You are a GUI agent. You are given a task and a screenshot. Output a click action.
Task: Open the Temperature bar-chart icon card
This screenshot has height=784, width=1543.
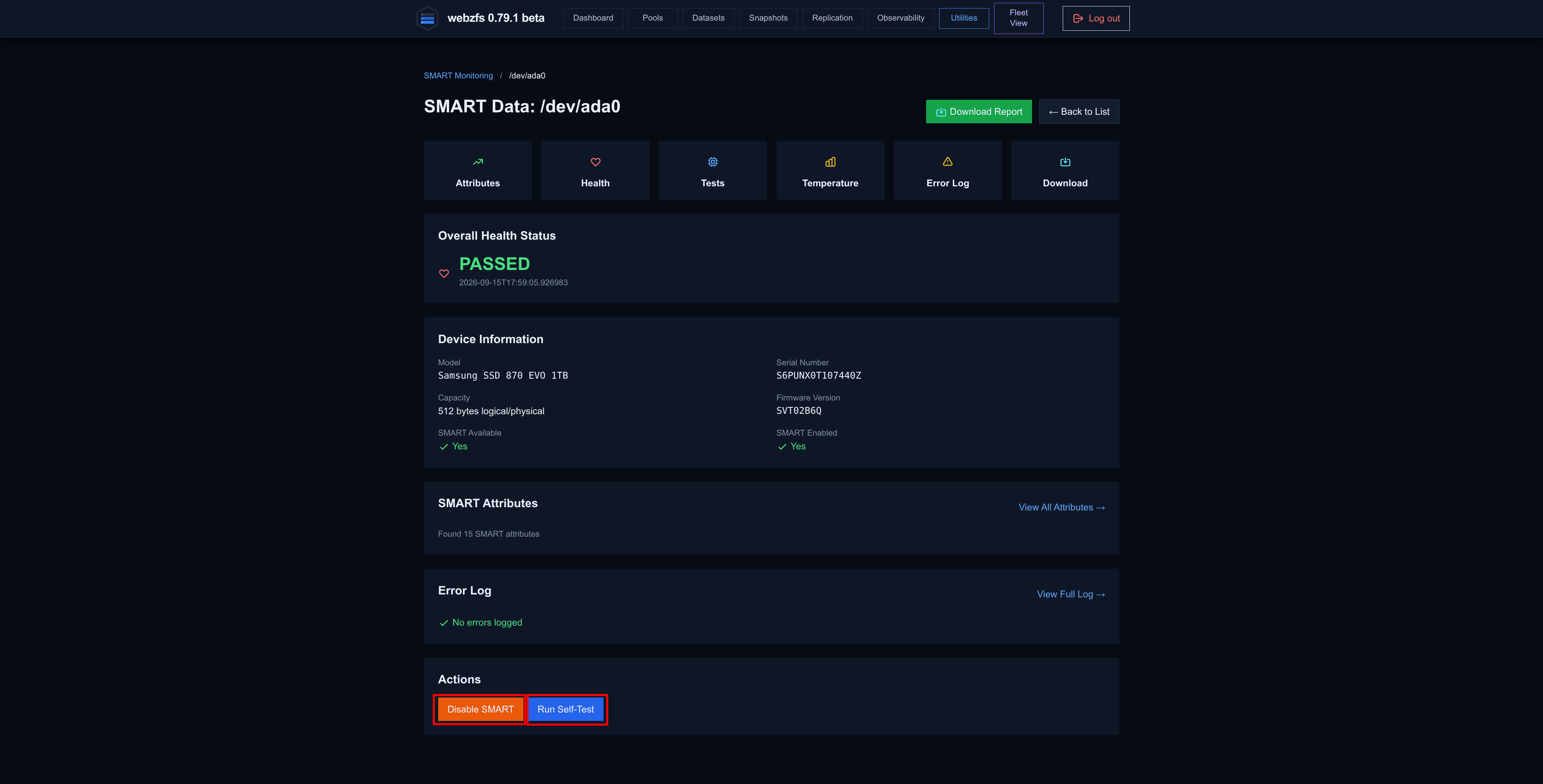click(830, 171)
